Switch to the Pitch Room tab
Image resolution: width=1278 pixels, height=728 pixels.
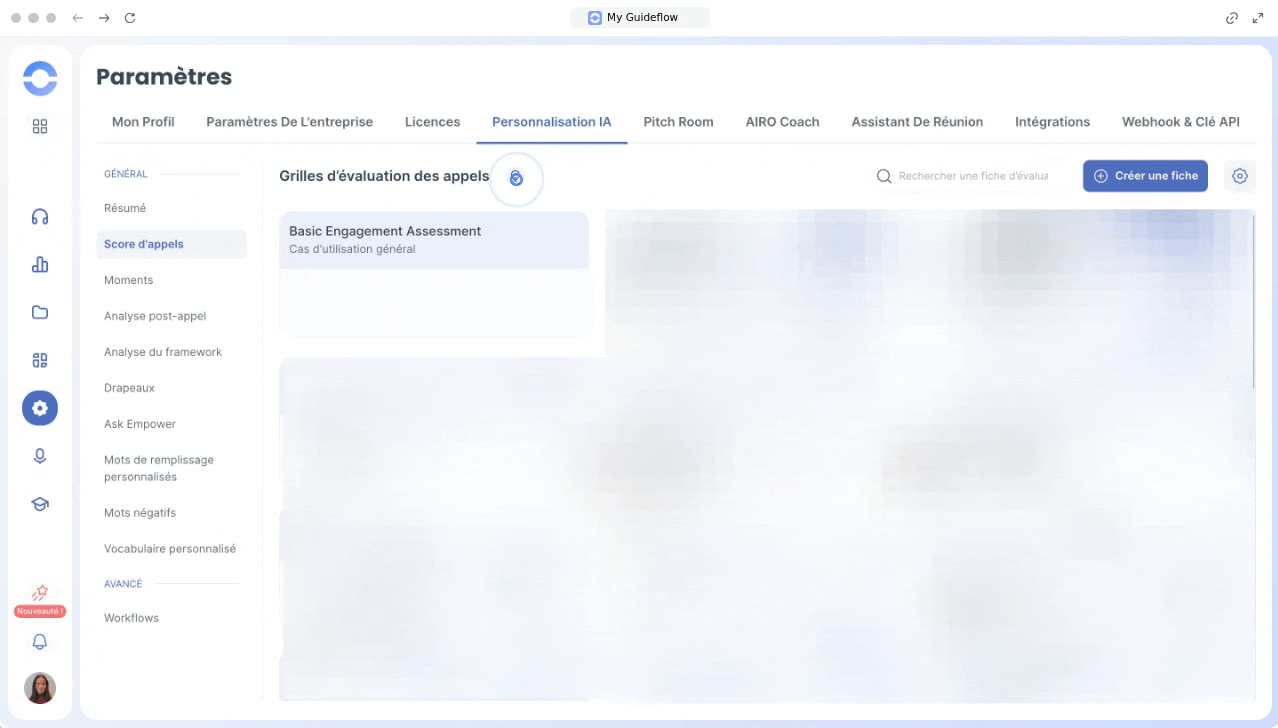[x=678, y=122]
